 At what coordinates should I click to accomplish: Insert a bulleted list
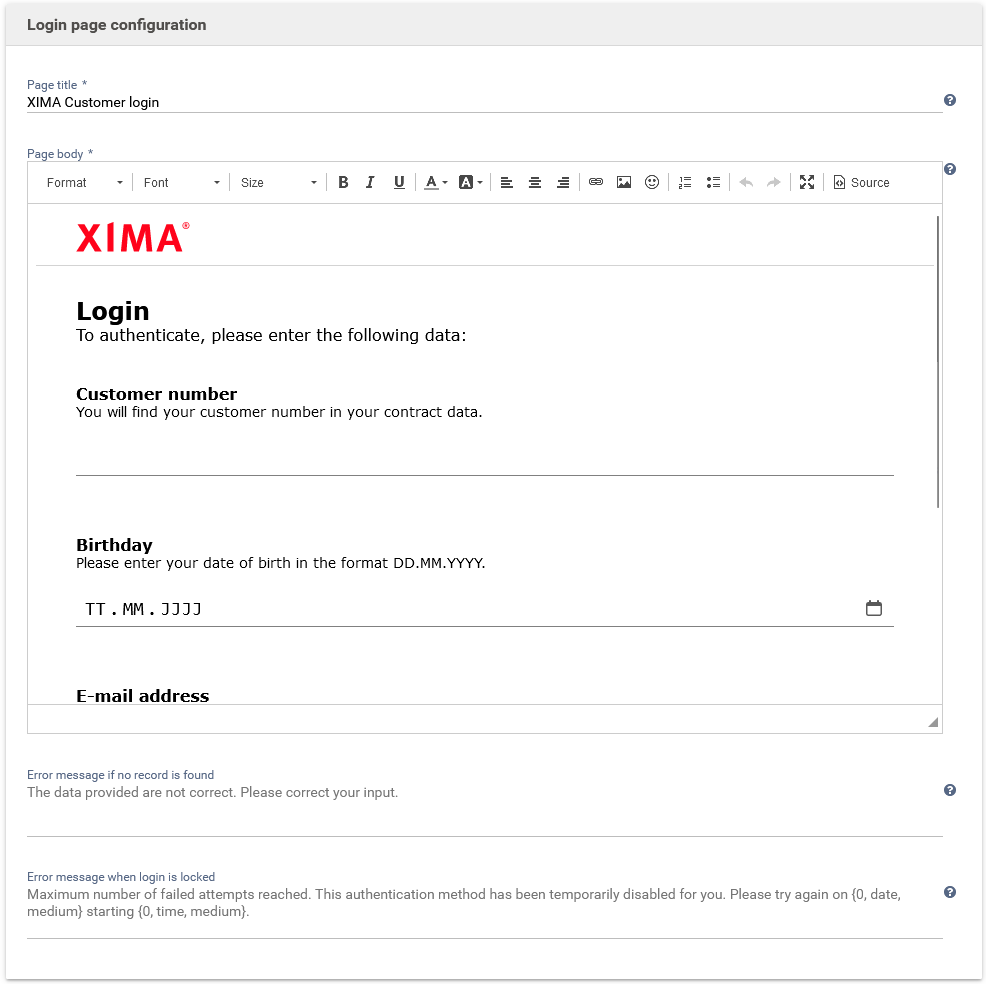tap(713, 183)
